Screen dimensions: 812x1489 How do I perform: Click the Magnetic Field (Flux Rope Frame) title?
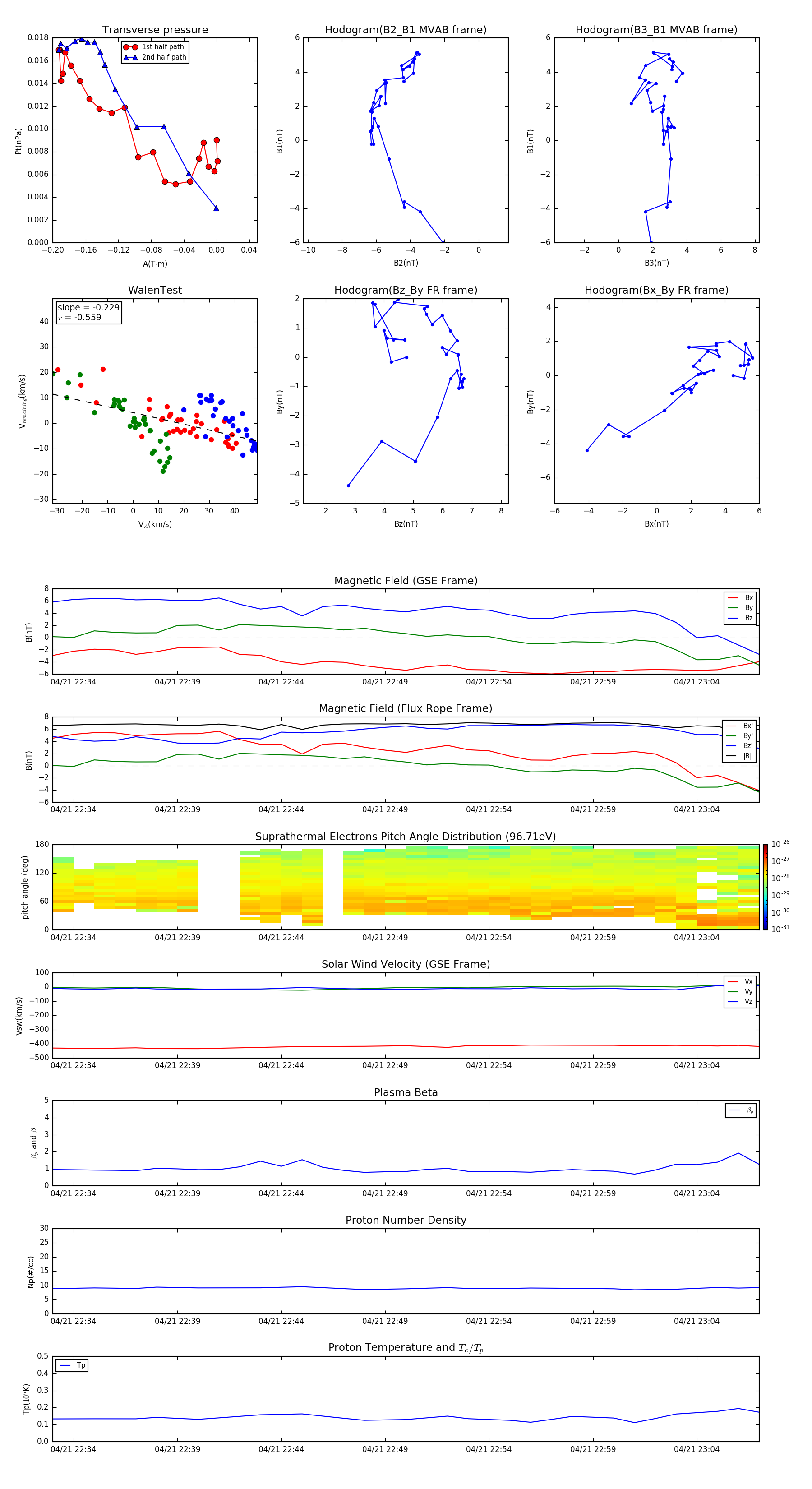tap(406, 709)
